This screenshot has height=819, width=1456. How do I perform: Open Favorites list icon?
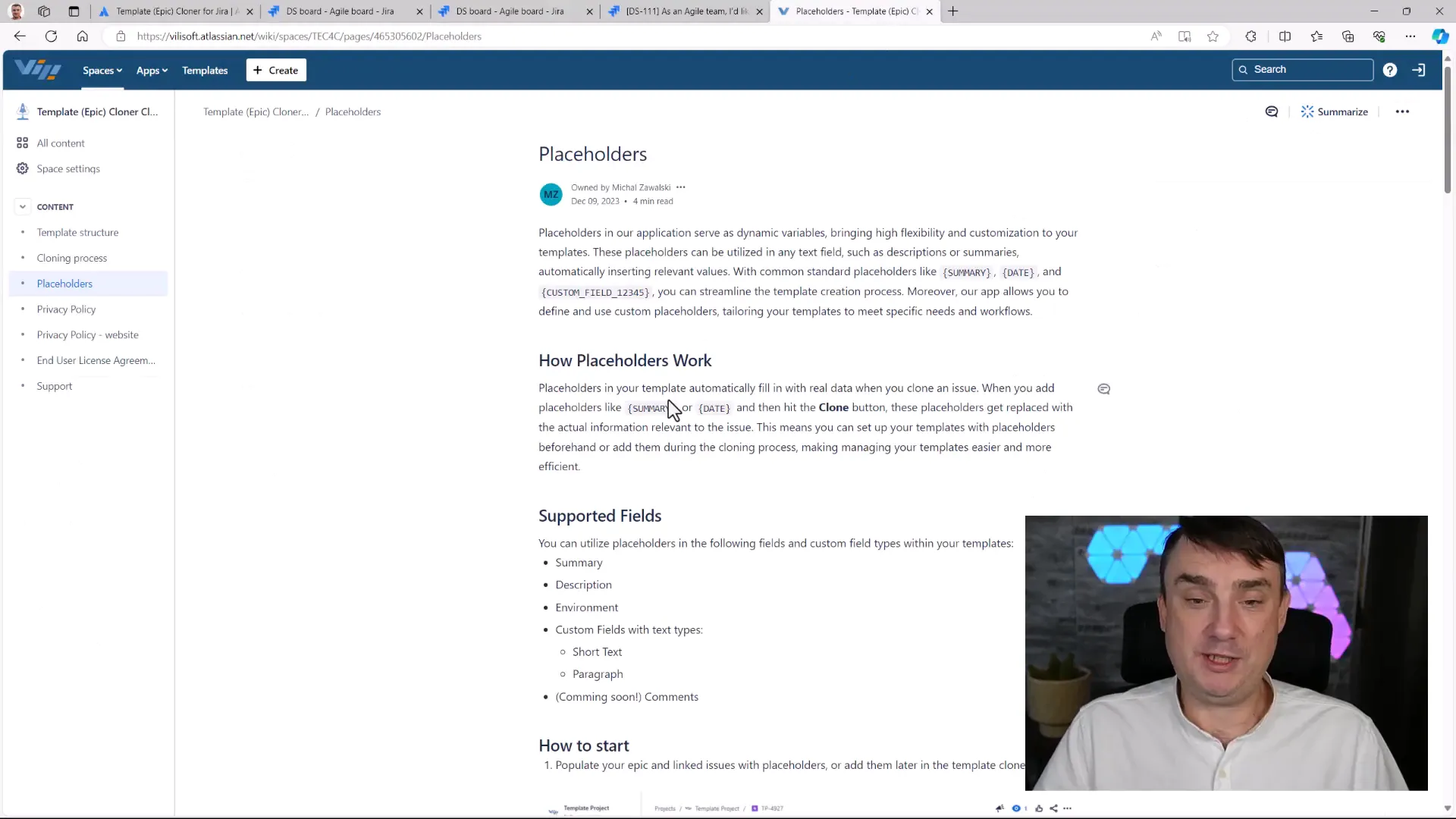pyautogui.click(x=1316, y=36)
